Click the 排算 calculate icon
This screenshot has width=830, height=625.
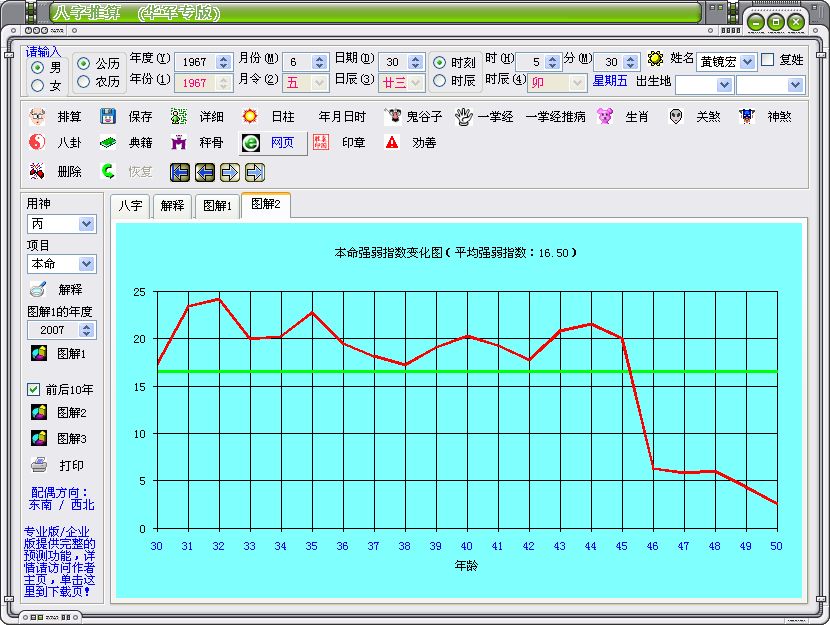pyautogui.click(x=39, y=117)
